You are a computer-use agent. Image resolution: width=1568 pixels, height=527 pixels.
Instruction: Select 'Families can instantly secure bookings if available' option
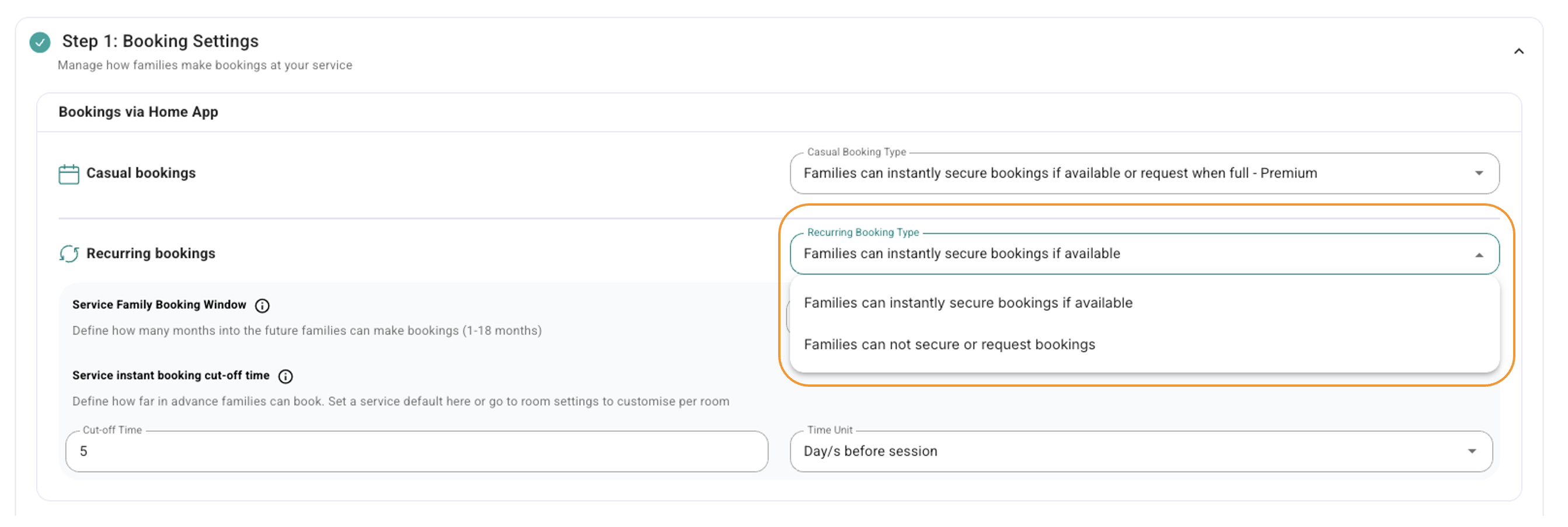[1144, 303]
